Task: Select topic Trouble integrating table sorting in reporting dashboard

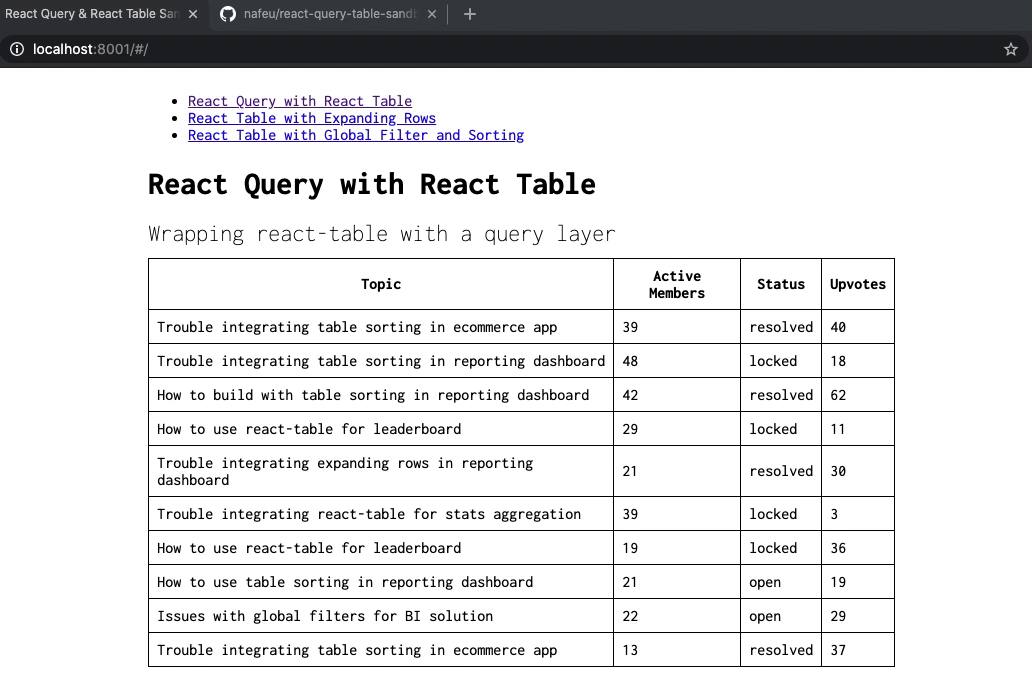Action: click(x=380, y=361)
